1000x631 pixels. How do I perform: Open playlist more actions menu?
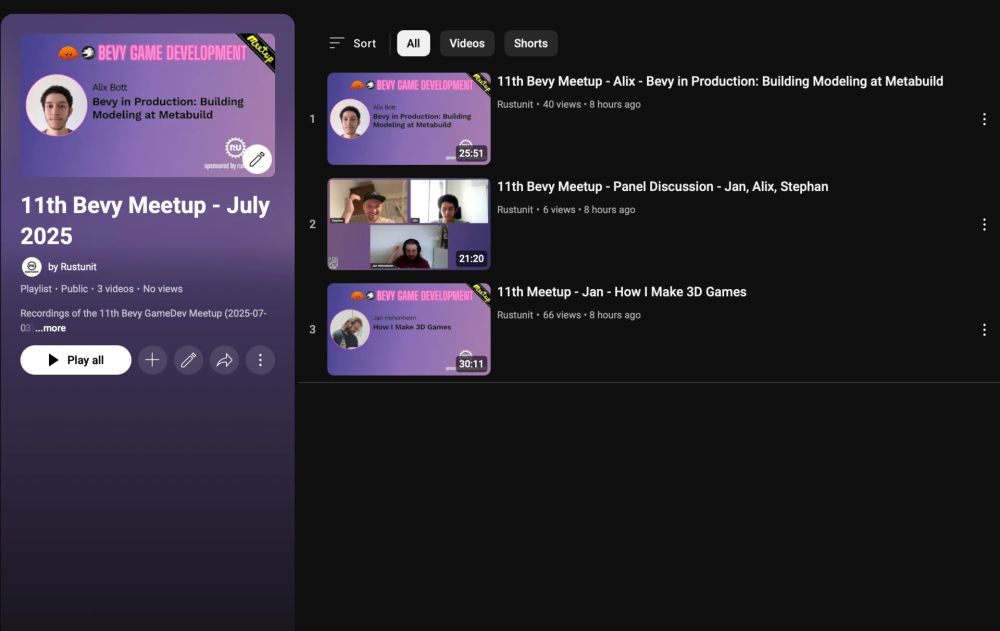(x=260, y=360)
